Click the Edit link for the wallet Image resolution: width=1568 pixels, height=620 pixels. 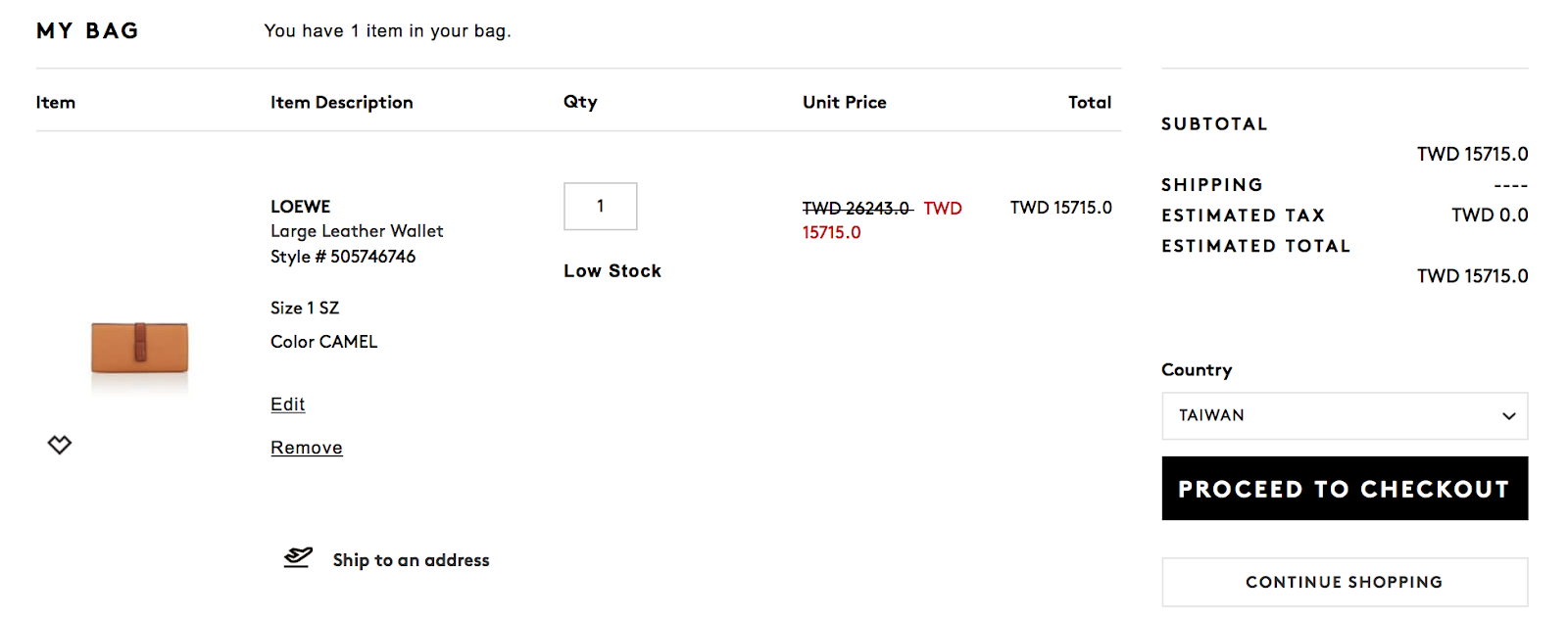click(x=288, y=405)
